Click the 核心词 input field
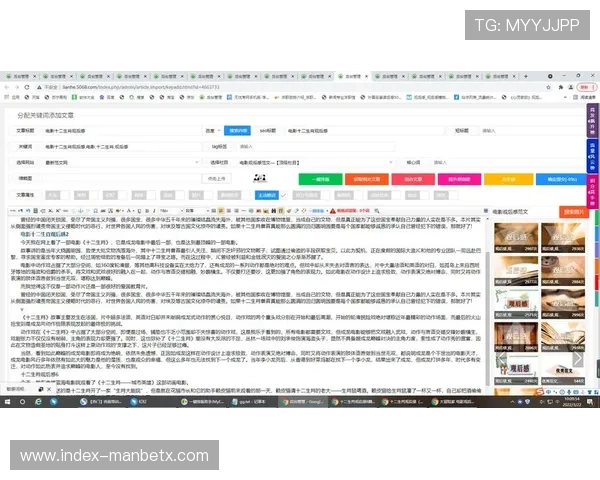Screen dimensions: 600x480 509,163
